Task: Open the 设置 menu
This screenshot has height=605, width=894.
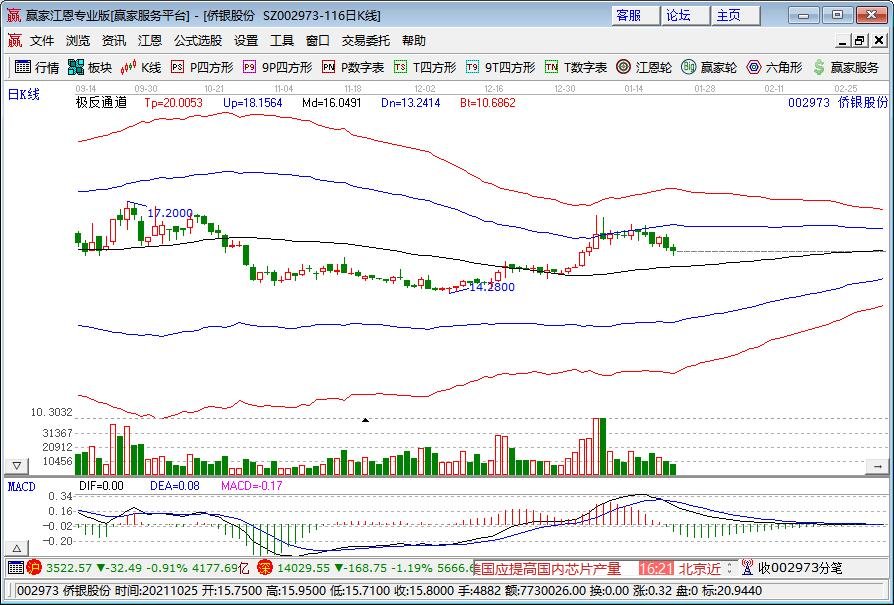Action: point(246,40)
